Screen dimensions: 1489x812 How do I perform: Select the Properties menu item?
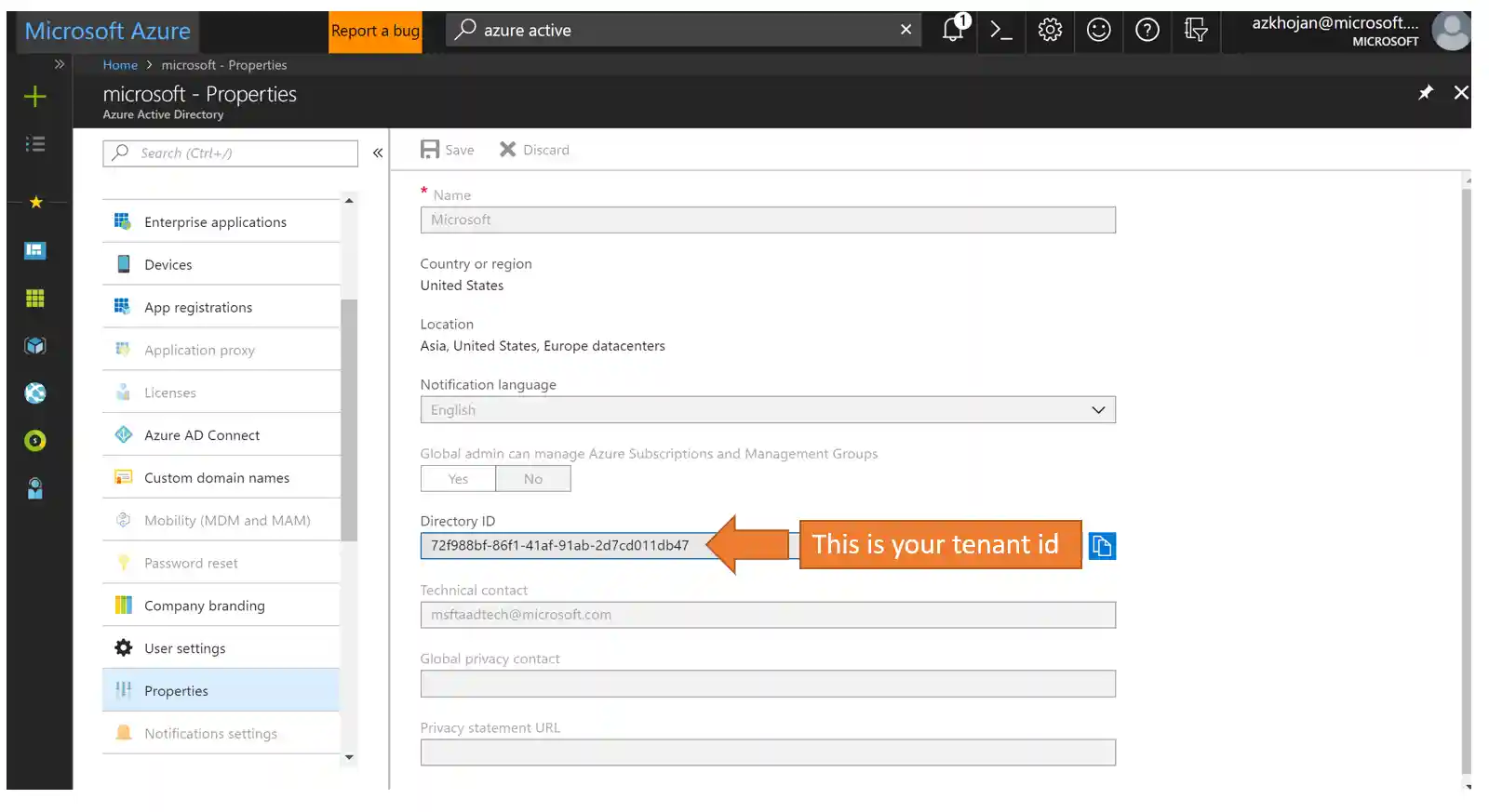pyautogui.click(x=221, y=691)
